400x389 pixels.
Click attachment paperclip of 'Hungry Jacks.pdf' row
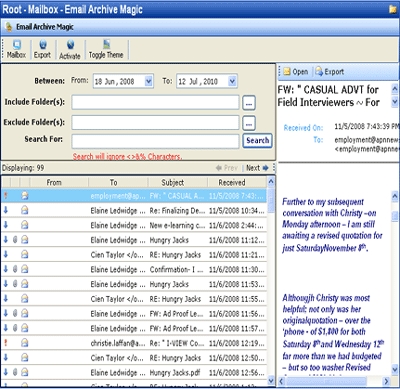pos(15,372)
